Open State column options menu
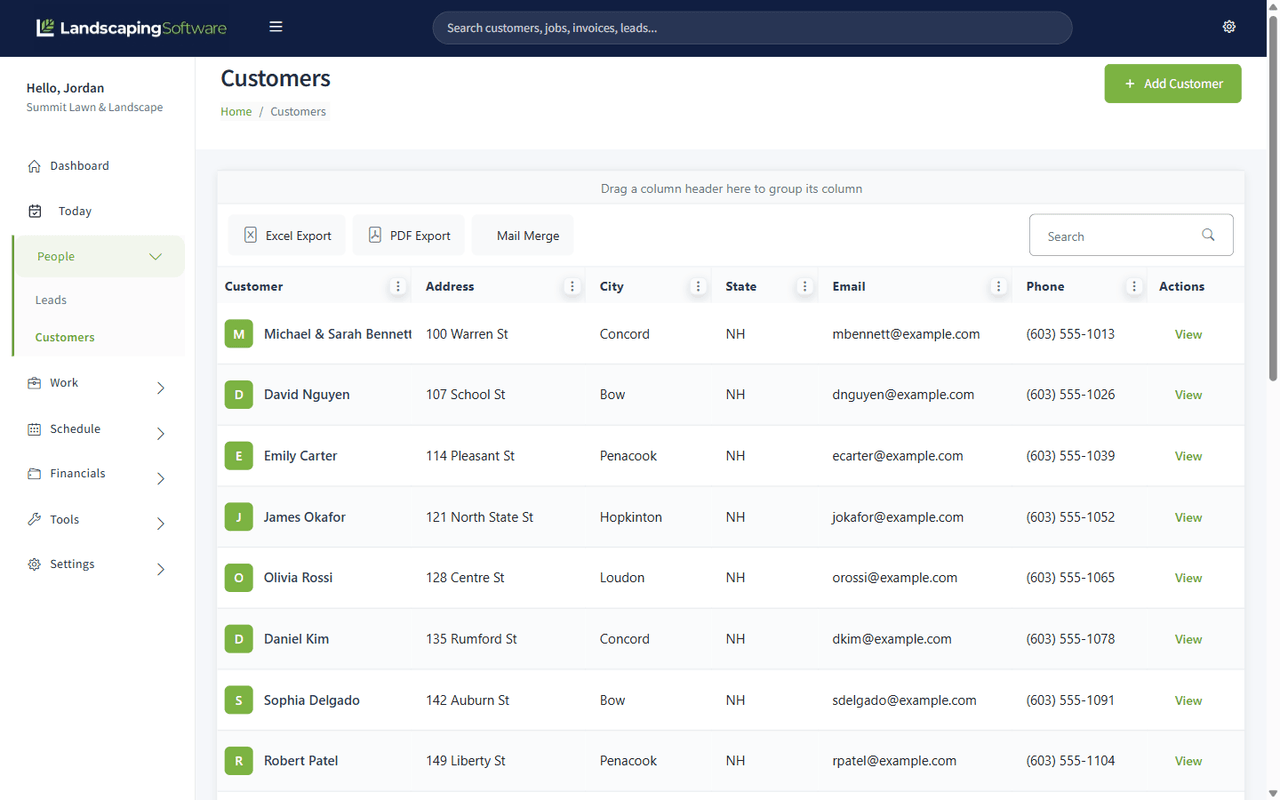The image size is (1280, 800). tap(805, 287)
